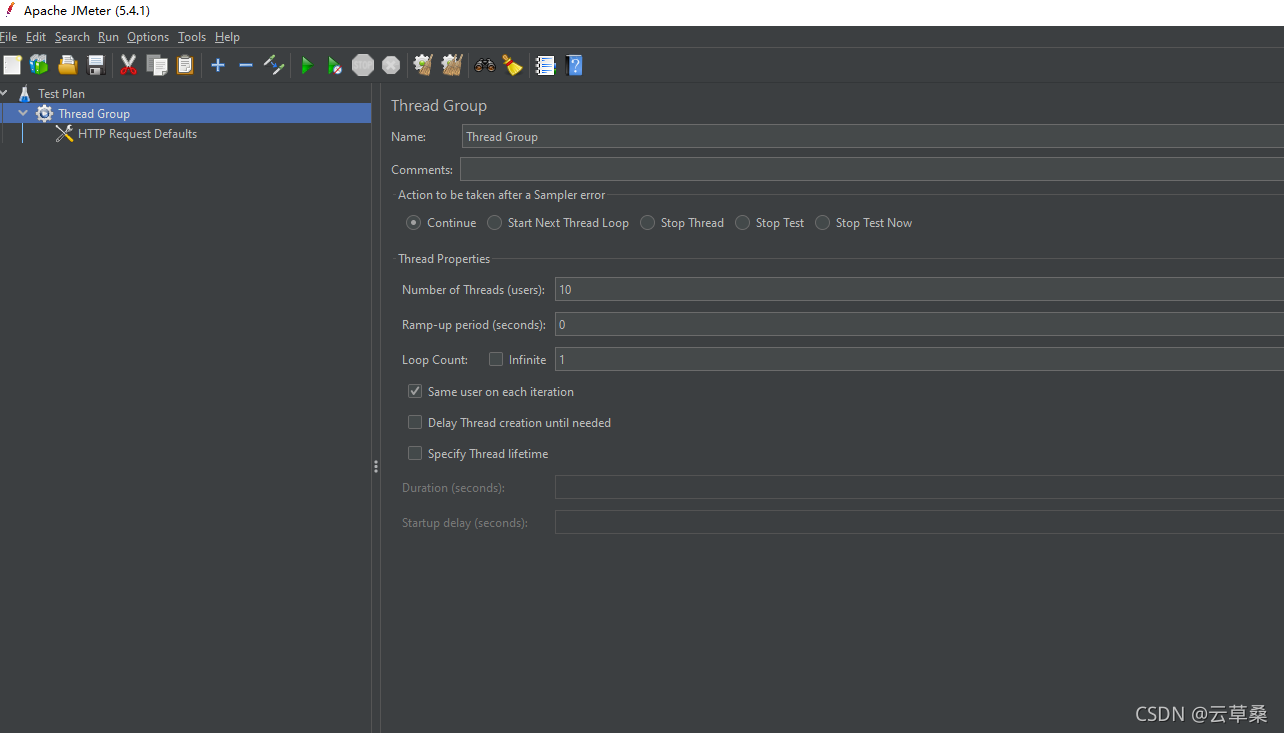Image resolution: width=1284 pixels, height=733 pixels.
Task: Click the Stop sign icon
Action: click(x=363, y=65)
